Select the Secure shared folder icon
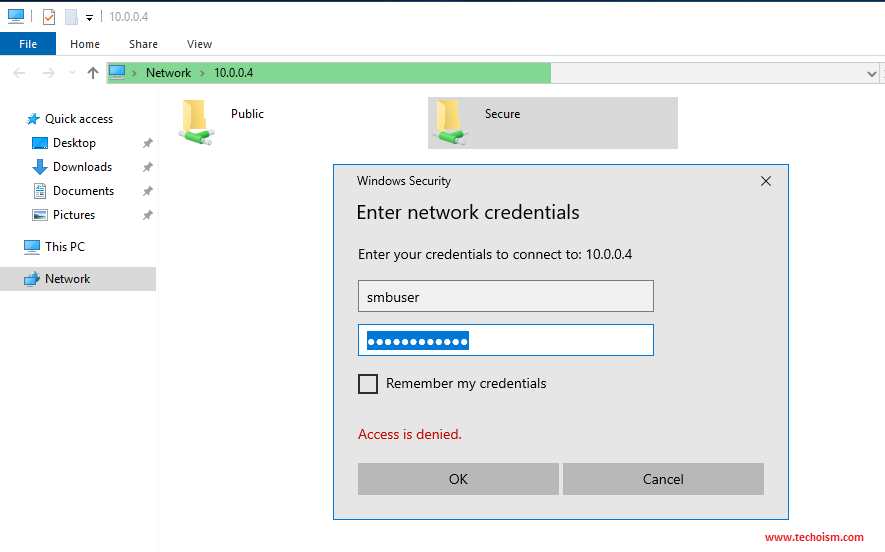885x552 pixels. pos(450,122)
